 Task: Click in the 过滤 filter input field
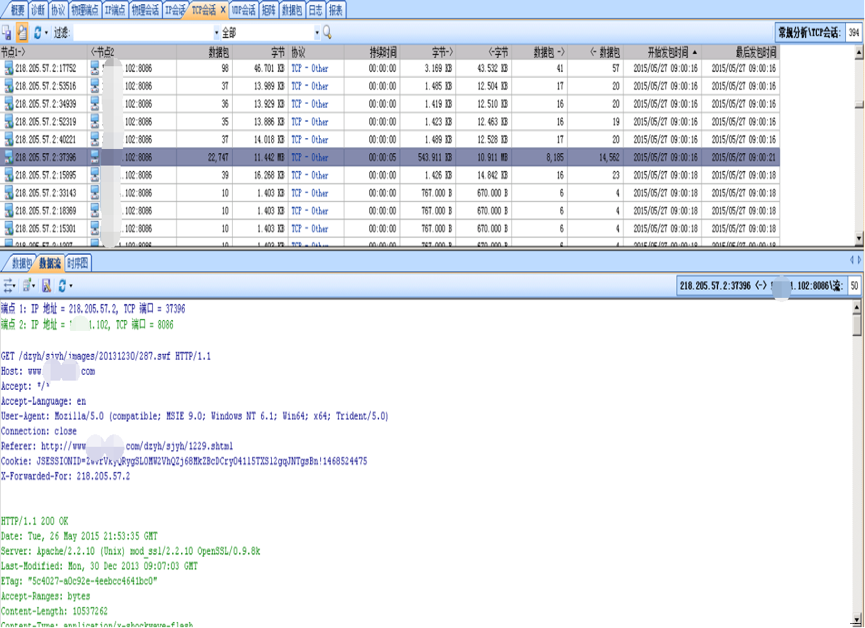140,33
